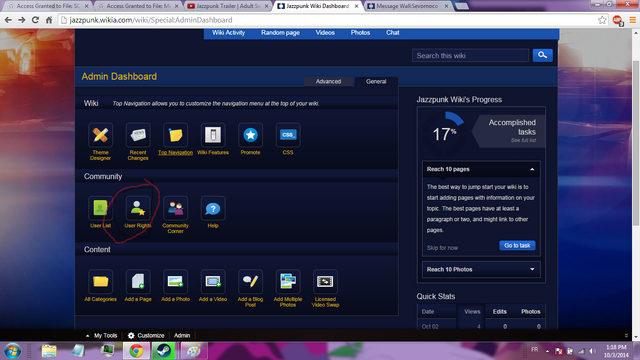640x360 pixels.
Task: Open Licensed Video Swap icon
Action: [x=325, y=282]
